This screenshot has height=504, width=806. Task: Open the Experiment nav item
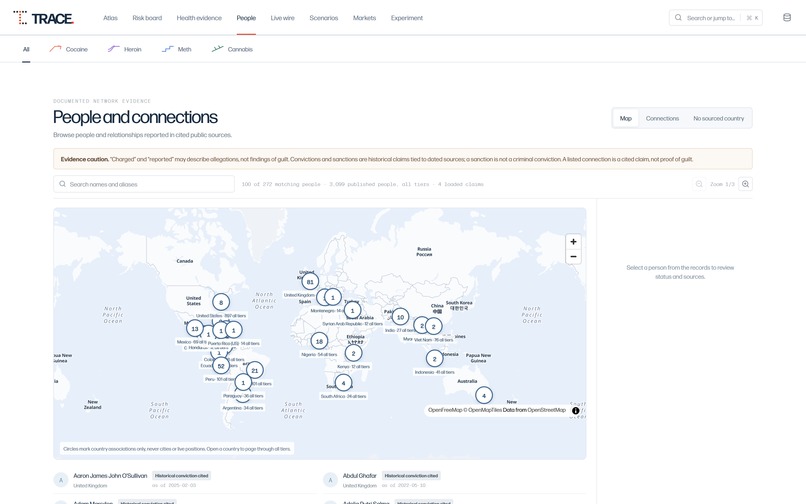407,18
